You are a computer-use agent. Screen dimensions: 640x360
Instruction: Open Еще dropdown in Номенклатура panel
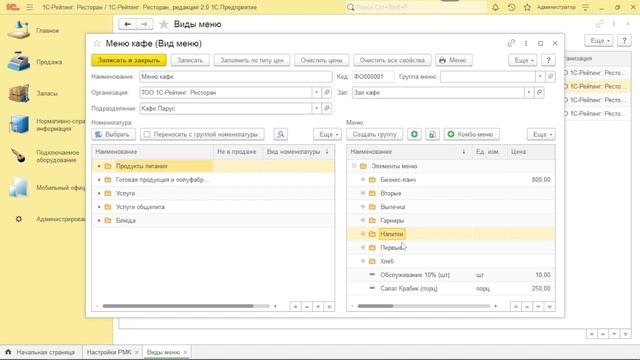click(x=327, y=134)
